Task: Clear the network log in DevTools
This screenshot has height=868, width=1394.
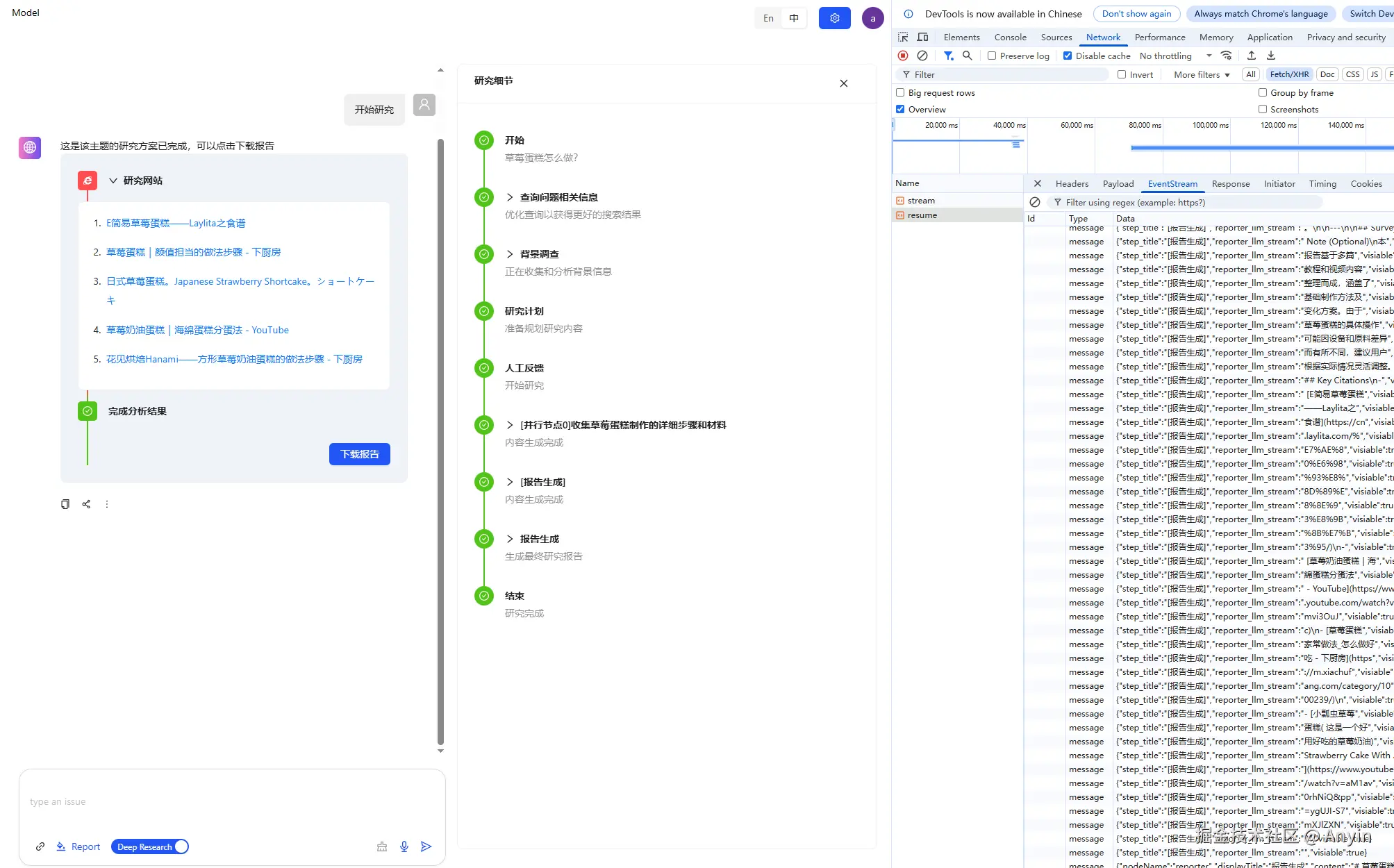Action: tap(922, 56)
